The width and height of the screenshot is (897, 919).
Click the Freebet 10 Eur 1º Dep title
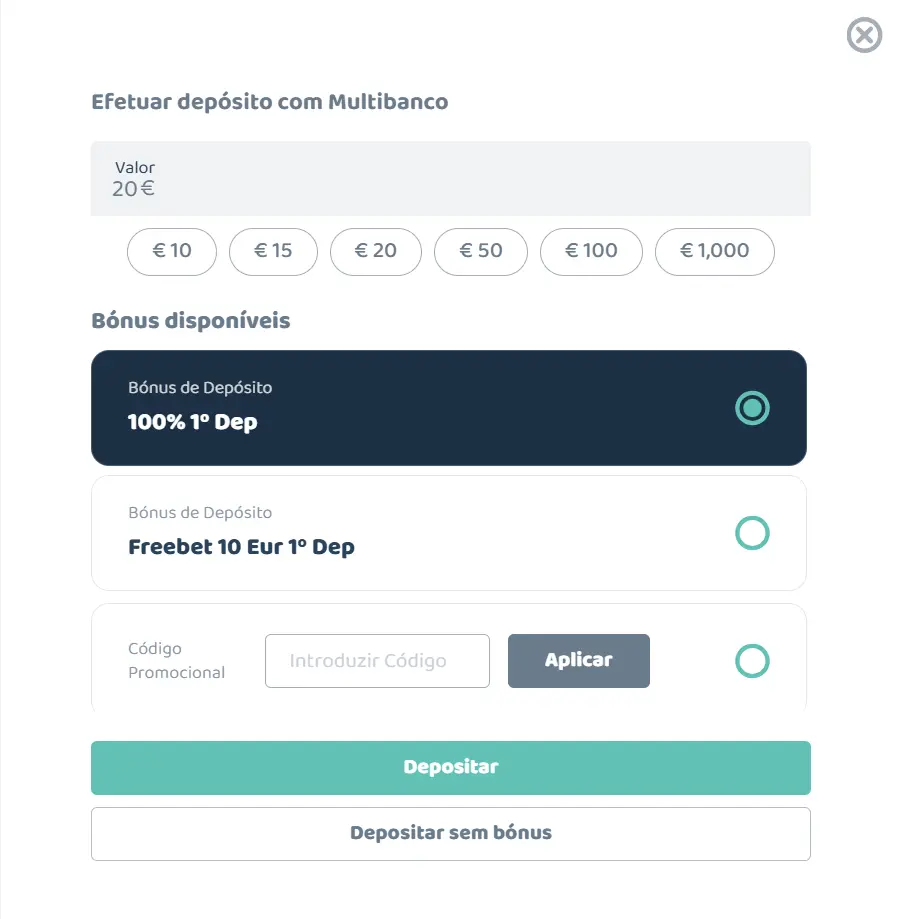(x=241, y=547)
